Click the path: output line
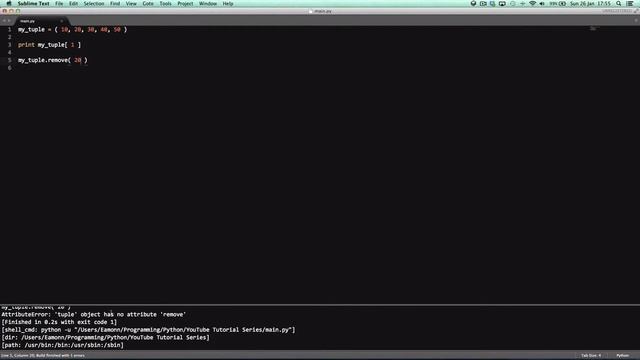The height and width of the screenshot is (360, 640). click(x=62, y=345)
